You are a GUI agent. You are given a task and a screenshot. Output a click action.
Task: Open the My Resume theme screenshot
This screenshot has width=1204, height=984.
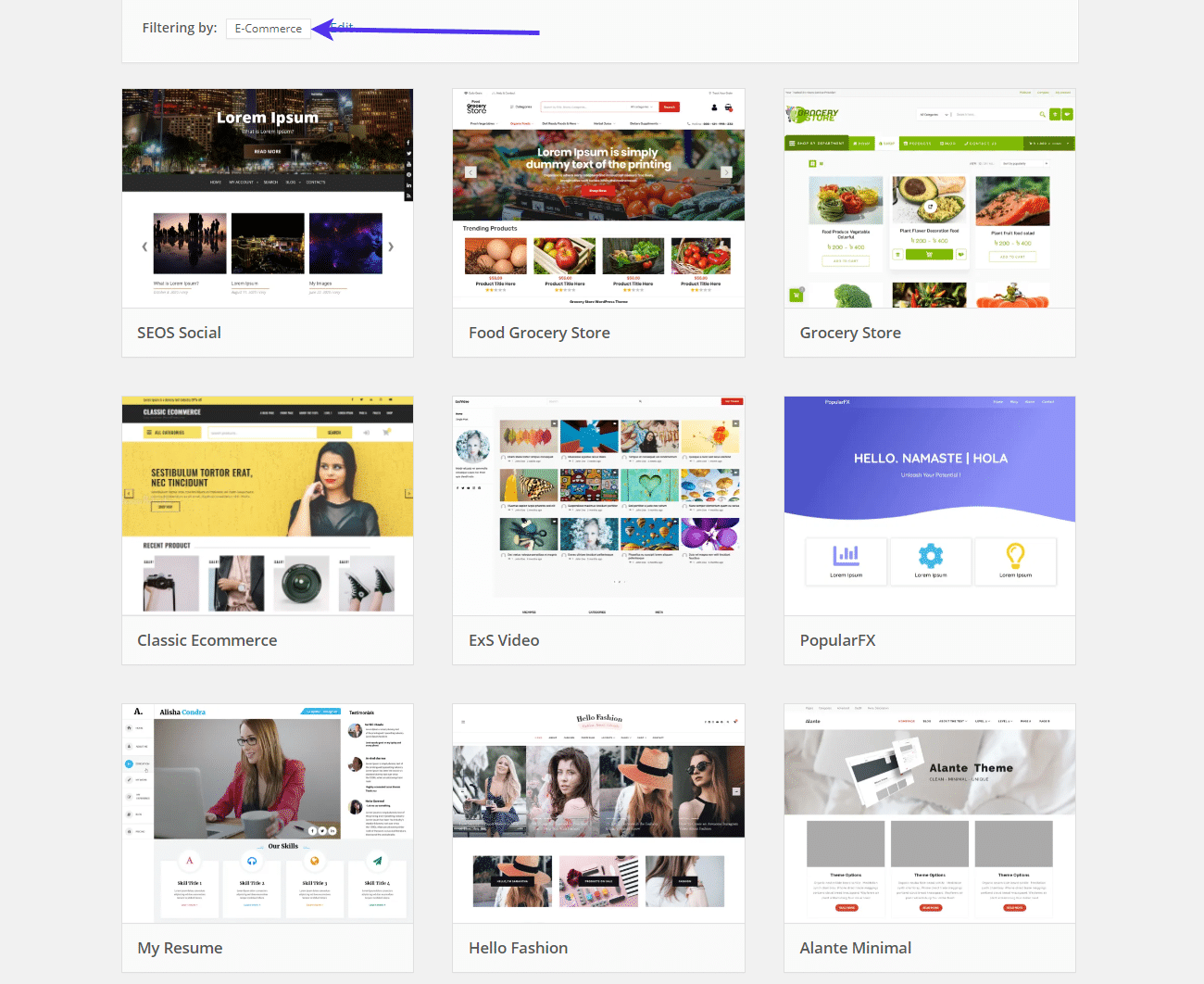(x=268, y=814)
